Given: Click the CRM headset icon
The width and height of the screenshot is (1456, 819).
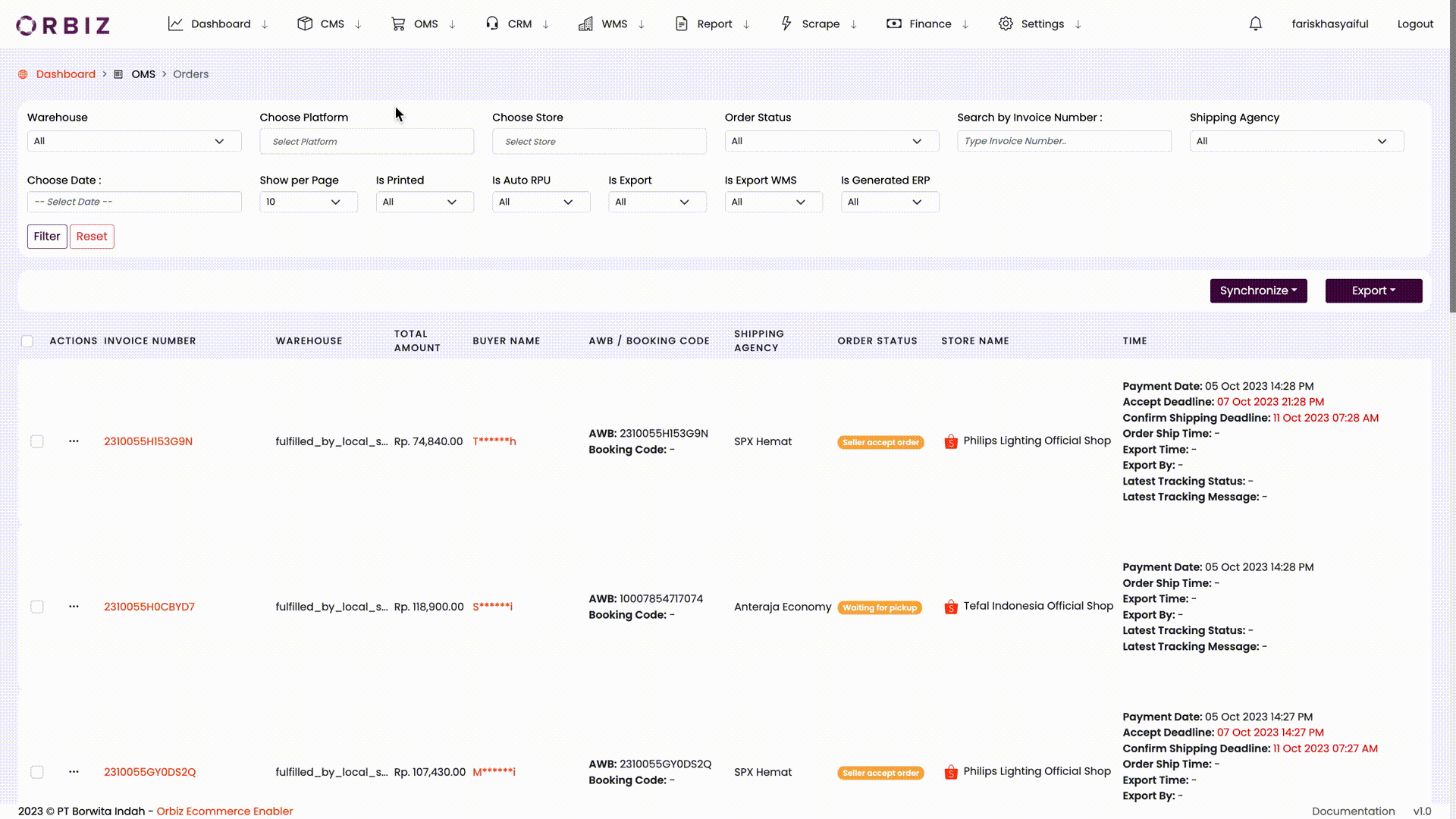Looking at the screenshot, I should [x=492, y=24].
